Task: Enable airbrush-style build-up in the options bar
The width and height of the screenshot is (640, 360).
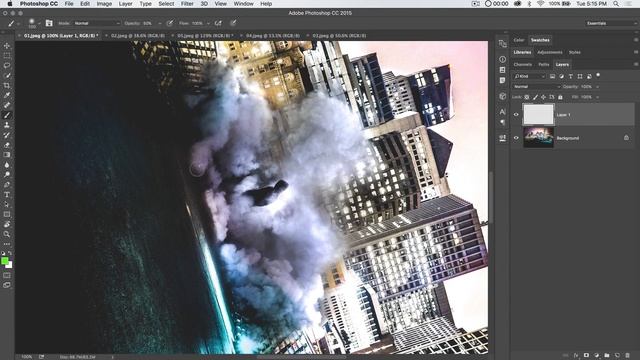Action: pos(218,23)
